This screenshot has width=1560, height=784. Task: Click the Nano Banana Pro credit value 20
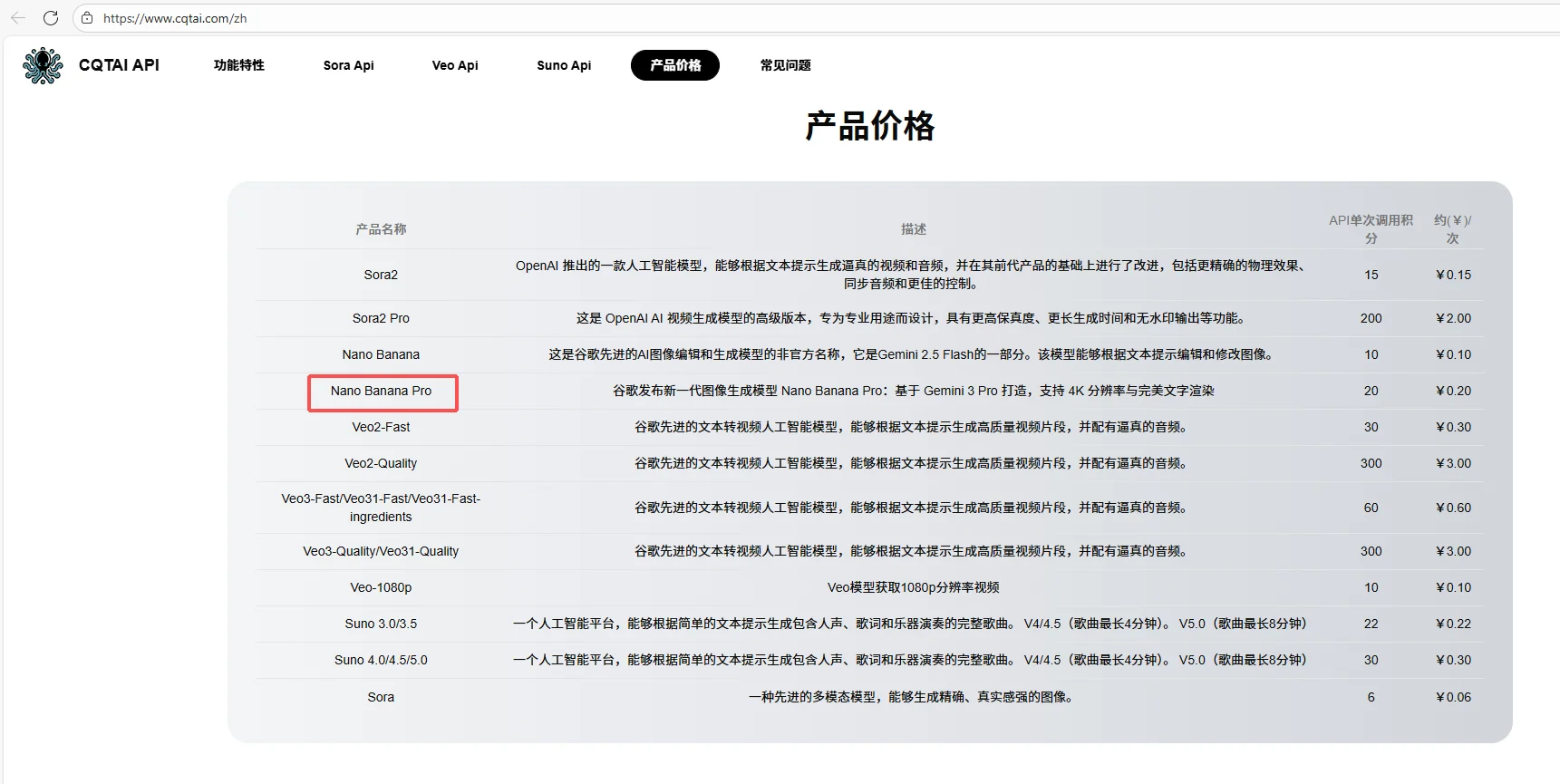pyautogui.click(x=1371, y=391)
